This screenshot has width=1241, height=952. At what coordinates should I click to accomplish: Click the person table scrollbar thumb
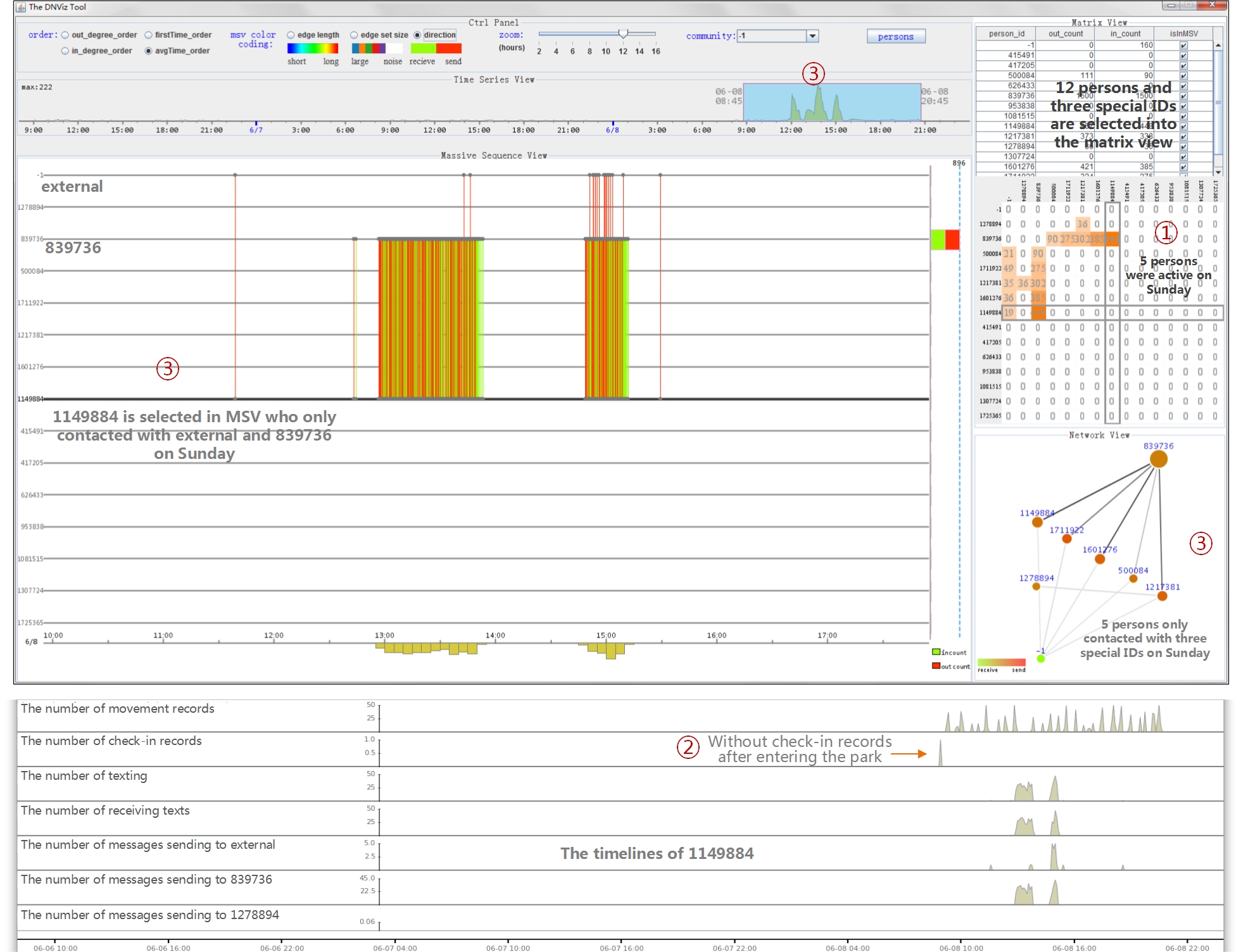(x=1218, y=101)
